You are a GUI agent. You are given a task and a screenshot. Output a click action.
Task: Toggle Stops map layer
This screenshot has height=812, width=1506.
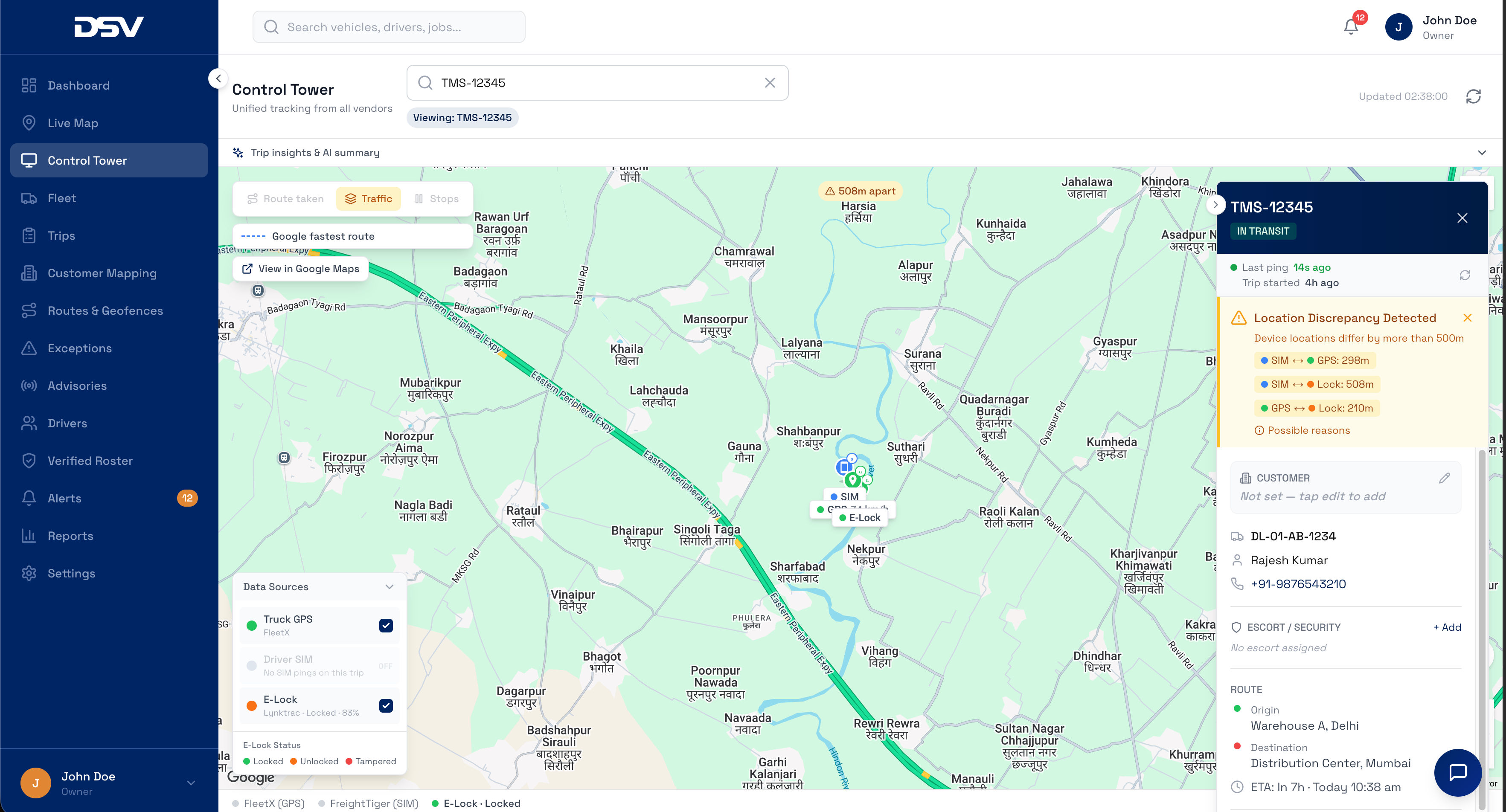coord(437,199)
